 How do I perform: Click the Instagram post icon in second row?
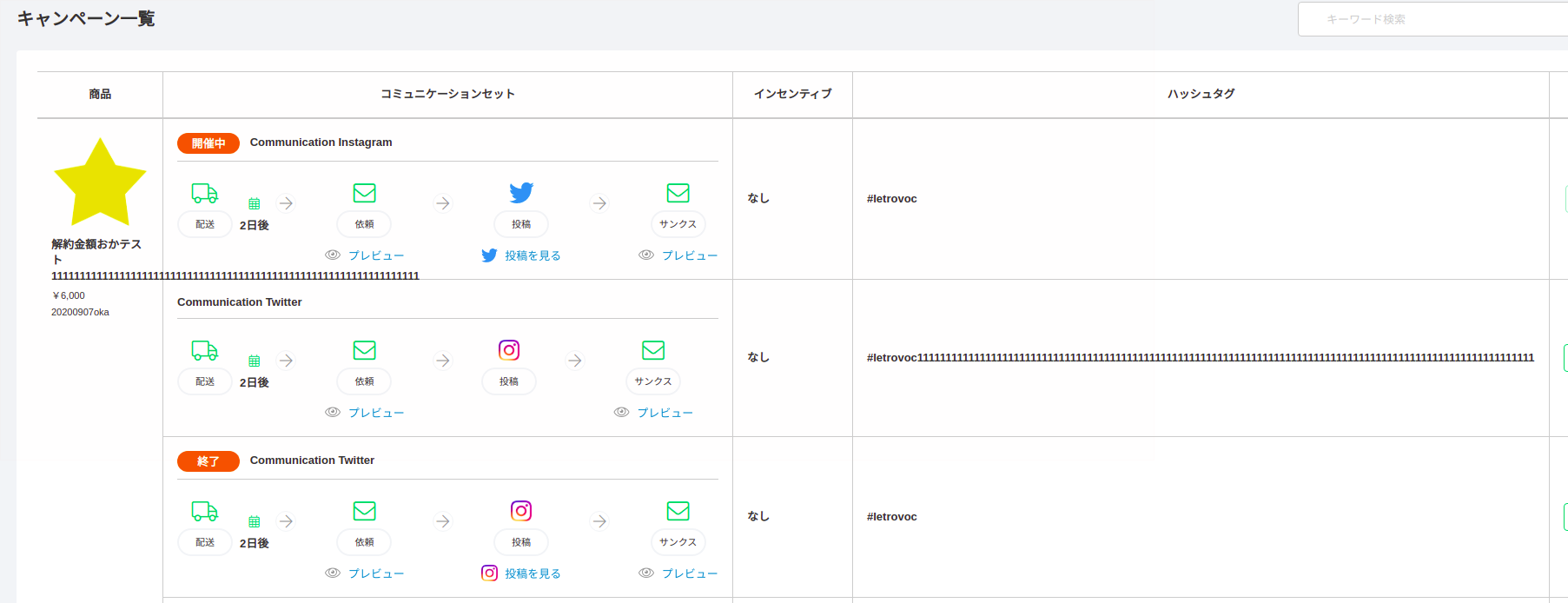(509, 350)
